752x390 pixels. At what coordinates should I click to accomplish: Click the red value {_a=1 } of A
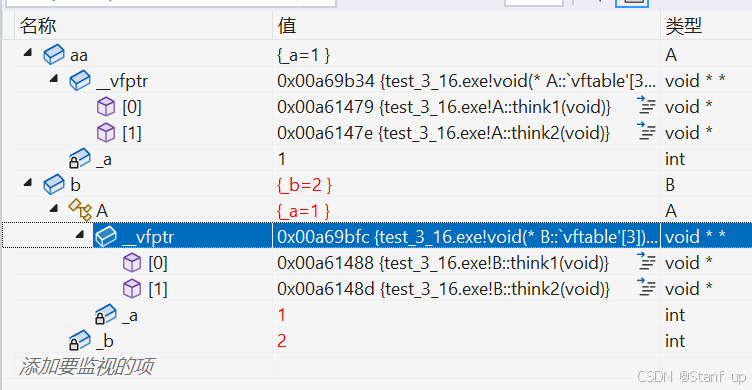tap(304, 211)
